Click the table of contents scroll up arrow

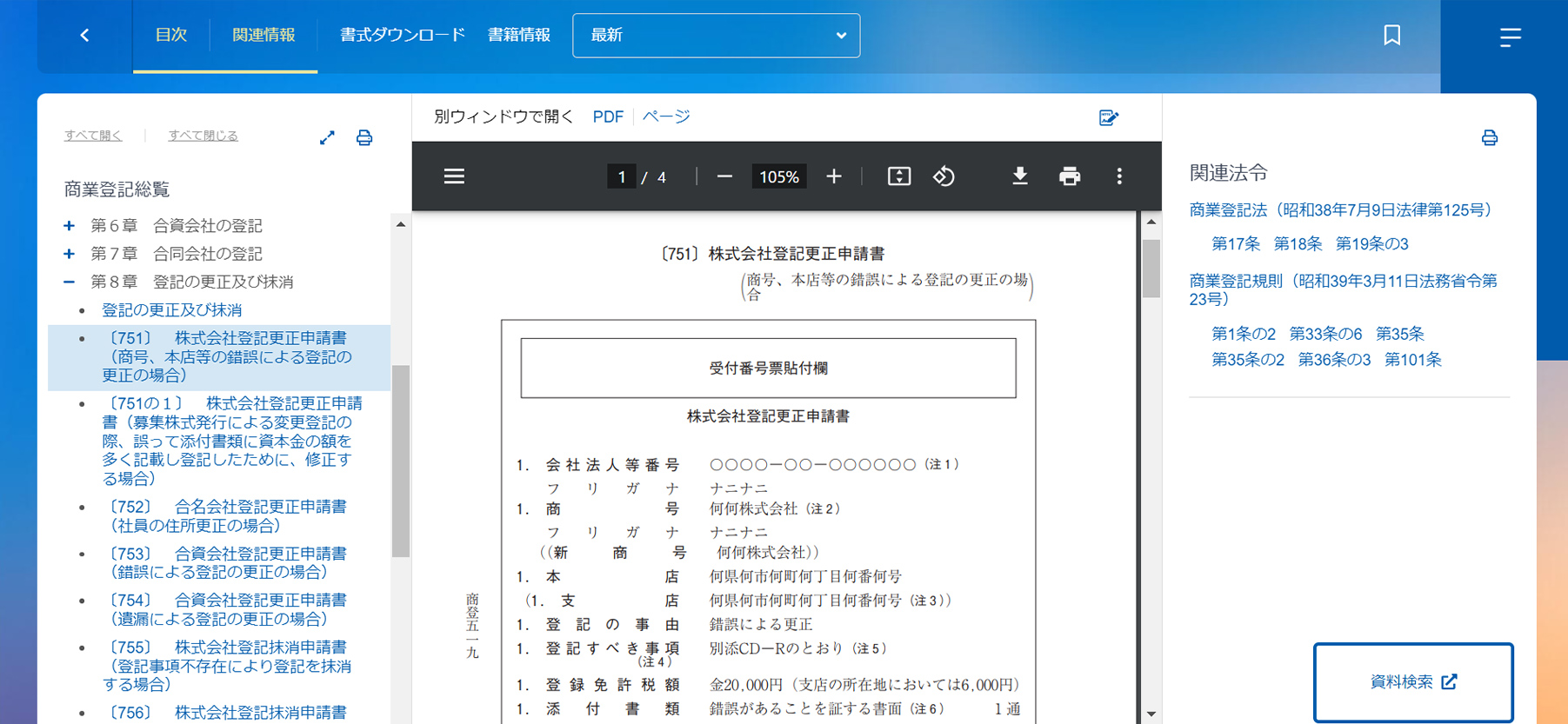(x=400, y=224)
